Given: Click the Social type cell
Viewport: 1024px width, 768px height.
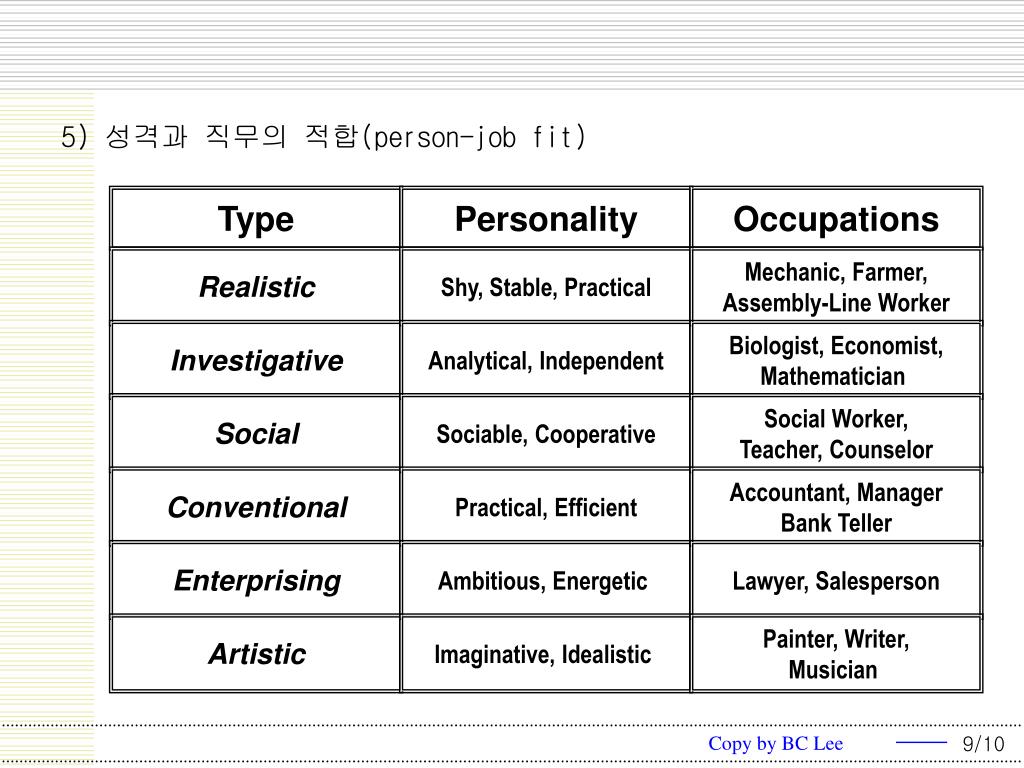Looking at the screenshot, I should coord(256,434).
